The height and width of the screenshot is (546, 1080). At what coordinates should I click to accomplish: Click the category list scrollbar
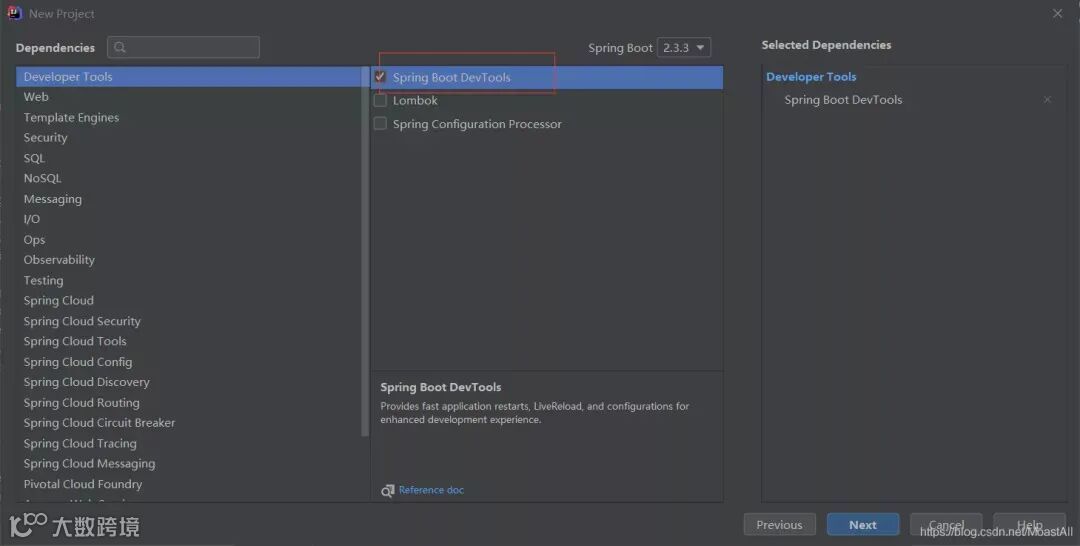[x=365, y=250]
